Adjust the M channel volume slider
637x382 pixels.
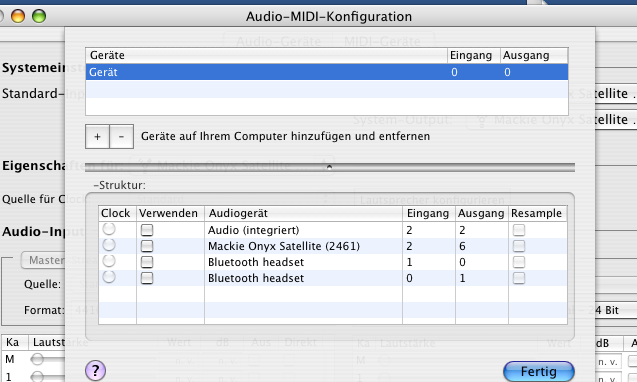pyautogui.click(x=37, y=360)
